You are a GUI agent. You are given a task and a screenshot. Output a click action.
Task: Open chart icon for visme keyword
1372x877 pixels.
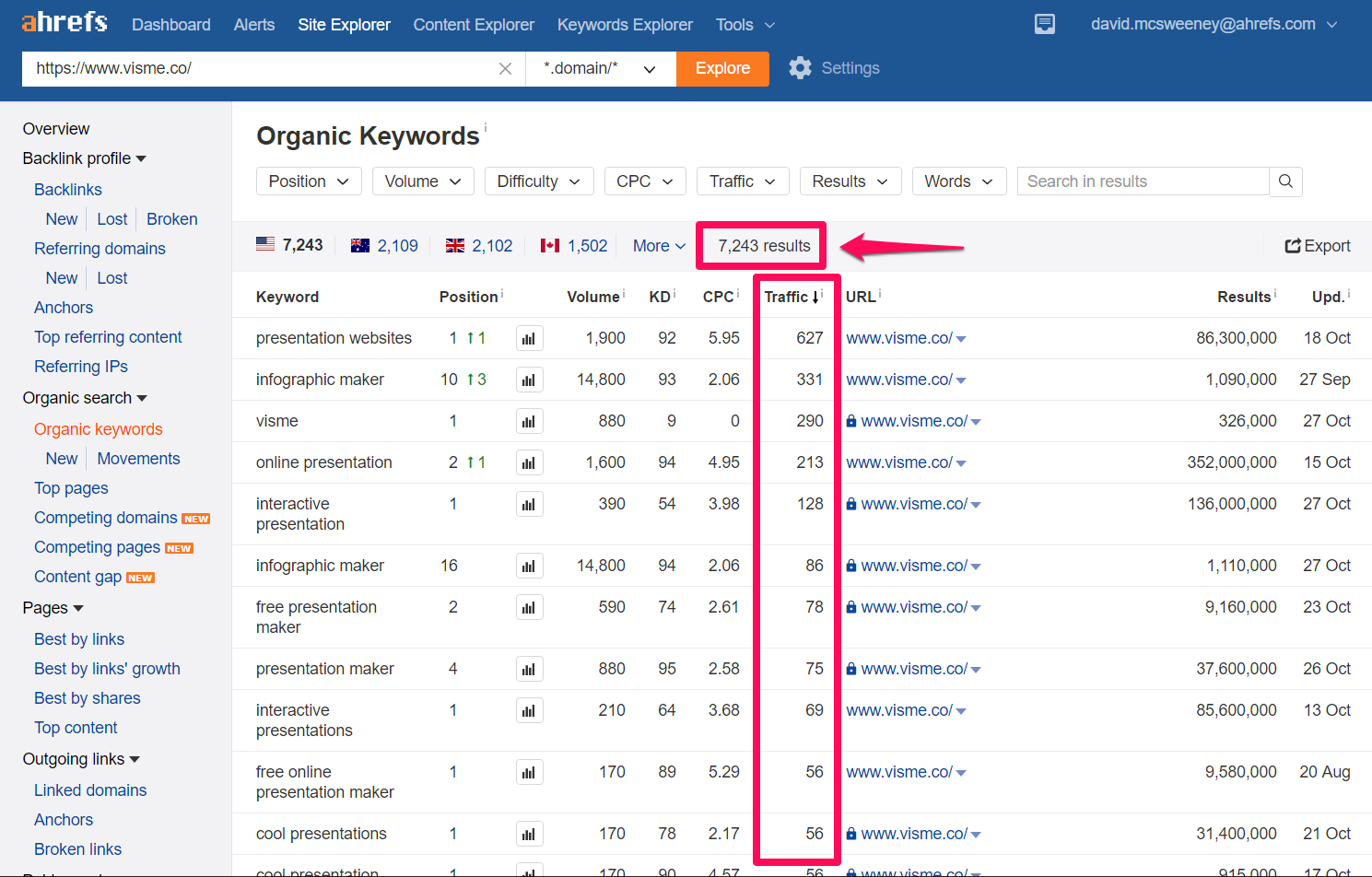[529, 421]
